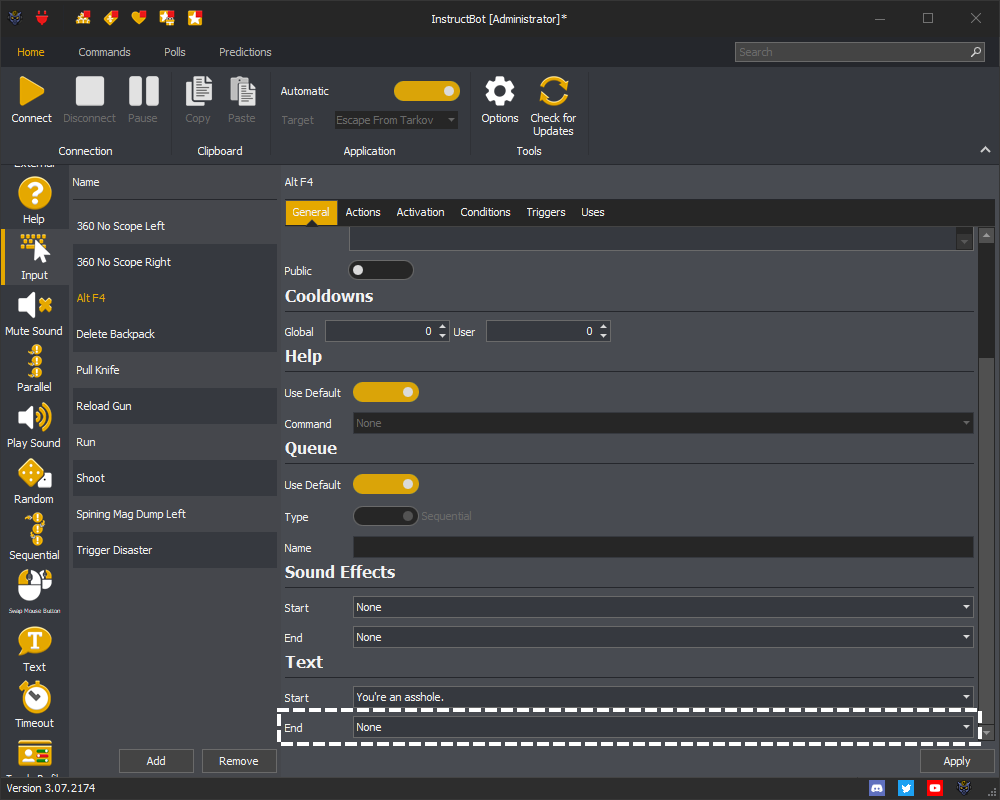Viewport: 1000px width, 800px height.
Task: Open the Uses tab
Action: pos(592,212)
